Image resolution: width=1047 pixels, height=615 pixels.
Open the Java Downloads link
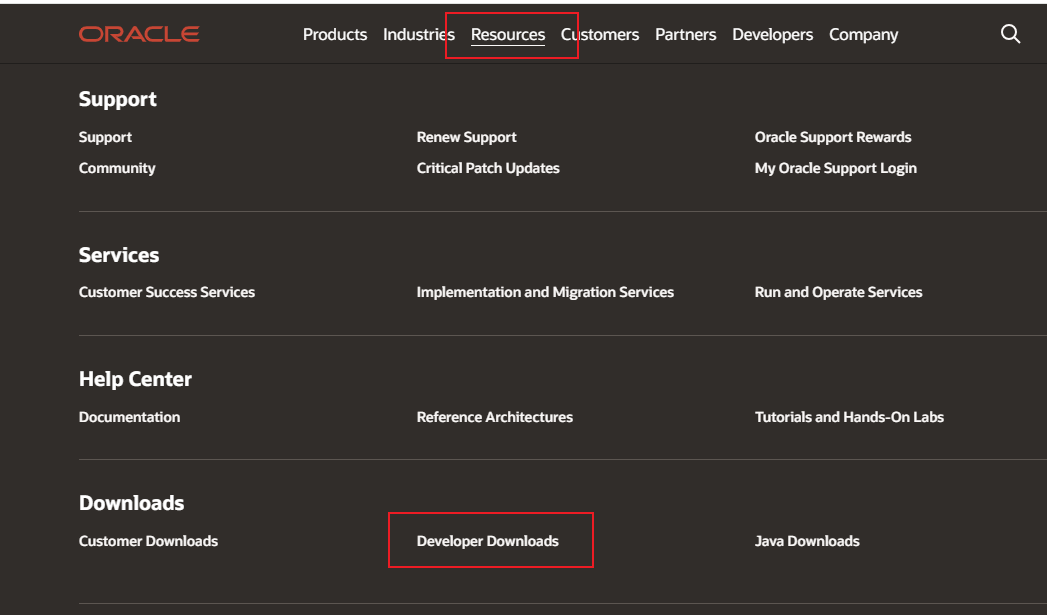(807, 541)
